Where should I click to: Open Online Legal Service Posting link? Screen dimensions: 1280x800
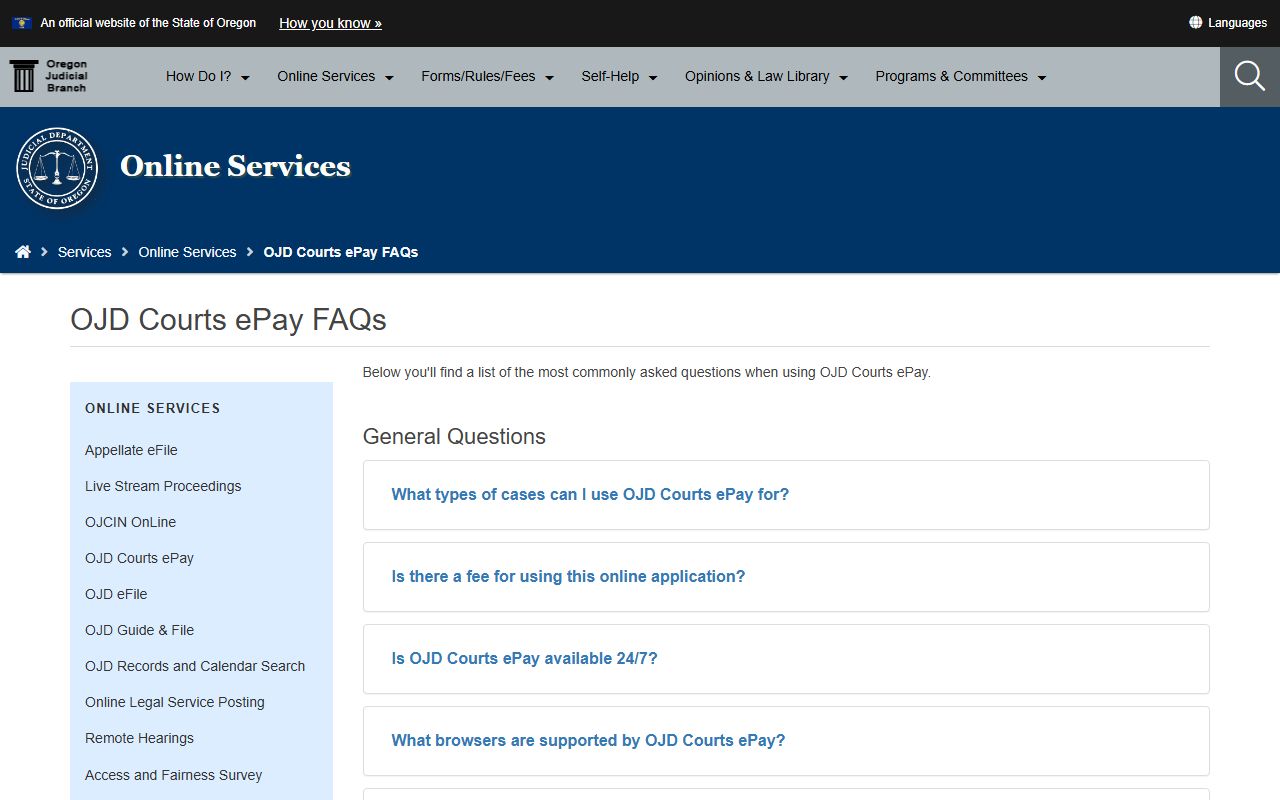click(x=175, y=702)
